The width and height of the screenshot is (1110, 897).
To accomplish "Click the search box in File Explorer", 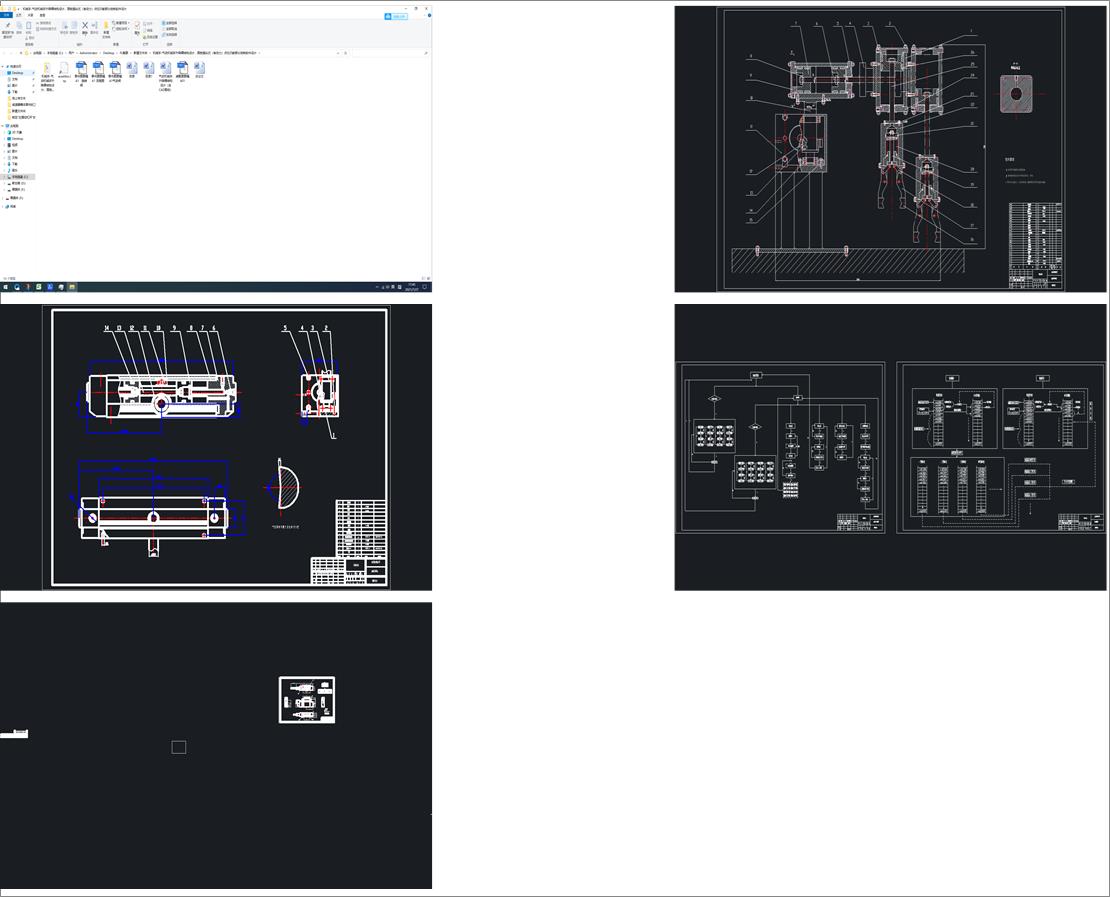I will 390,53.
